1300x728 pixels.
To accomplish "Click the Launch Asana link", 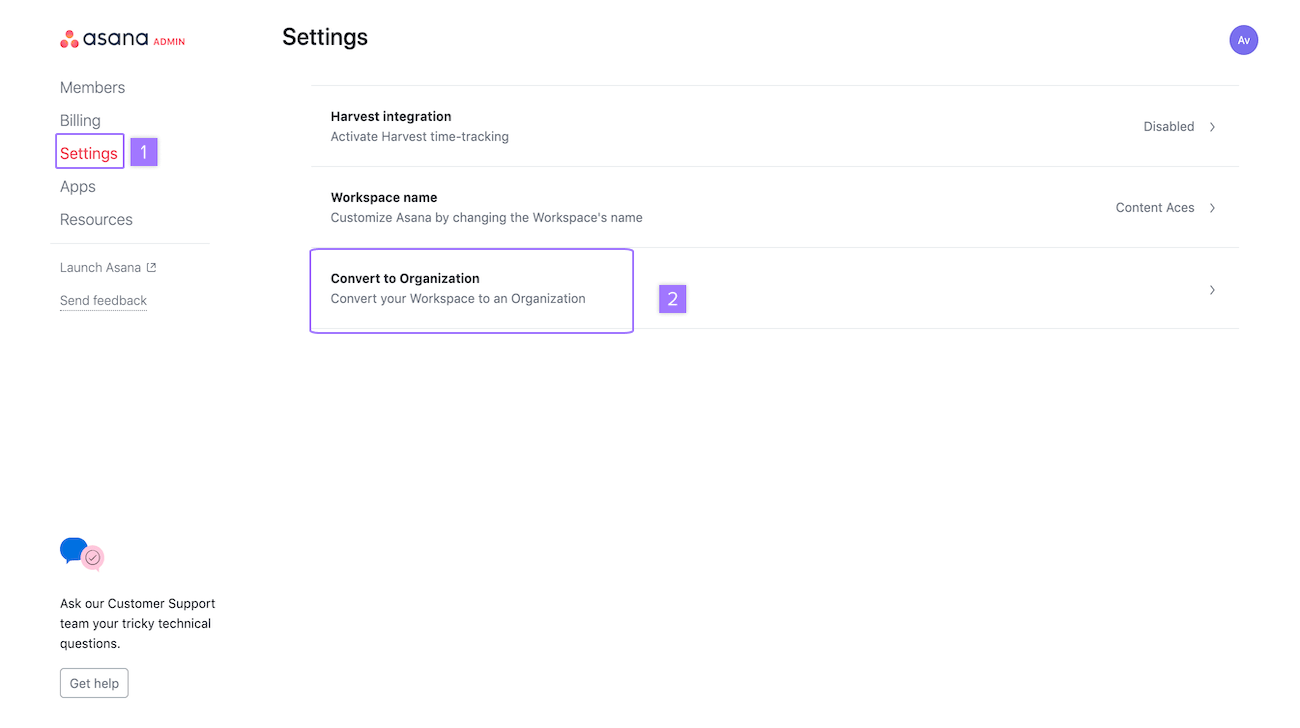I will pyautogui.click(x=101, y=268).
